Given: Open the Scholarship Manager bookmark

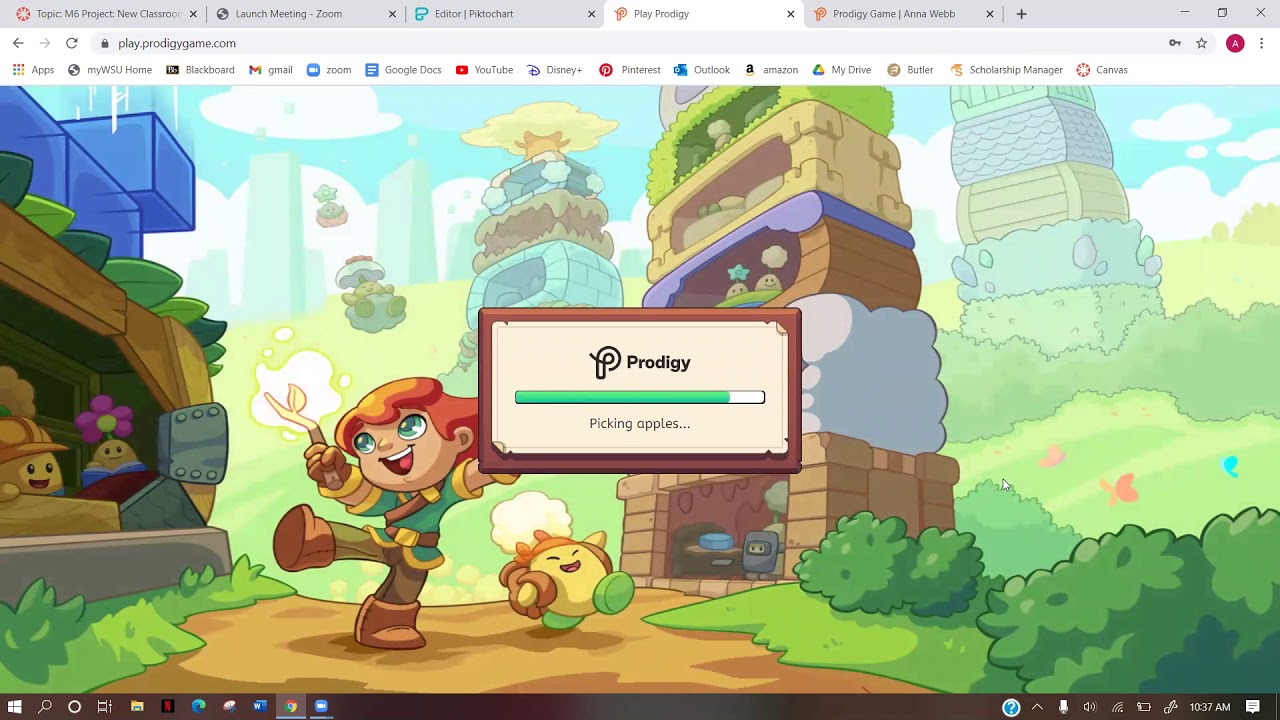Looking at the screenshot, I should point(1006,70).
